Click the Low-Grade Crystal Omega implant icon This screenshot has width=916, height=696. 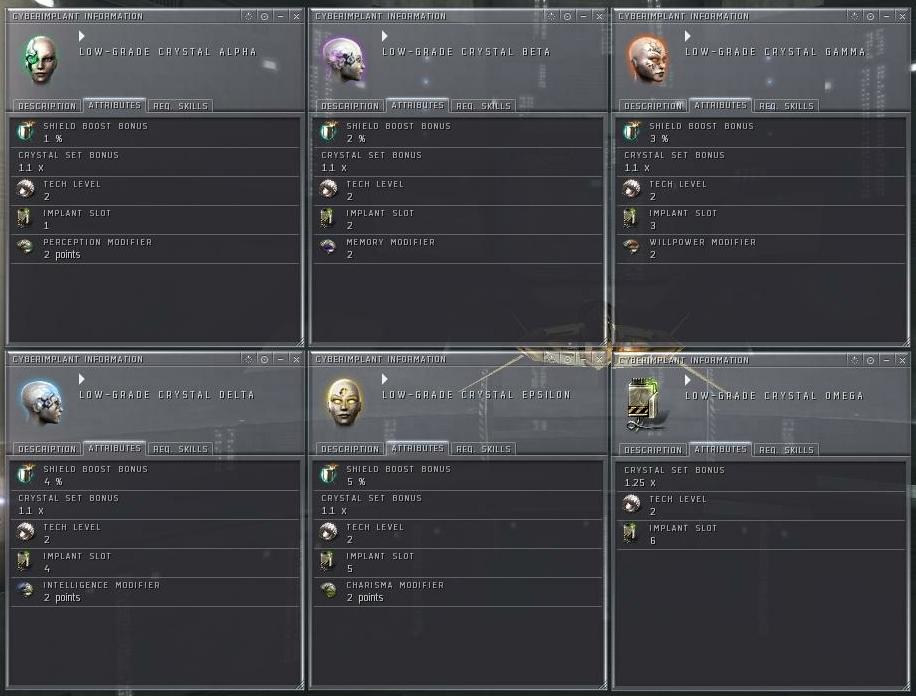[644, 403]
